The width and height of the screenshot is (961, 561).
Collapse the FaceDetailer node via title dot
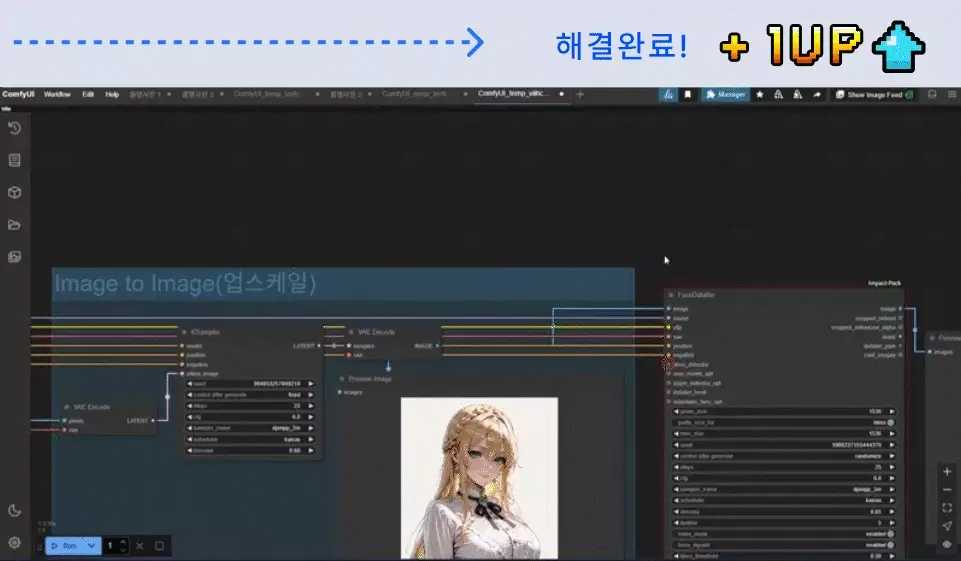tap(670, 295)
